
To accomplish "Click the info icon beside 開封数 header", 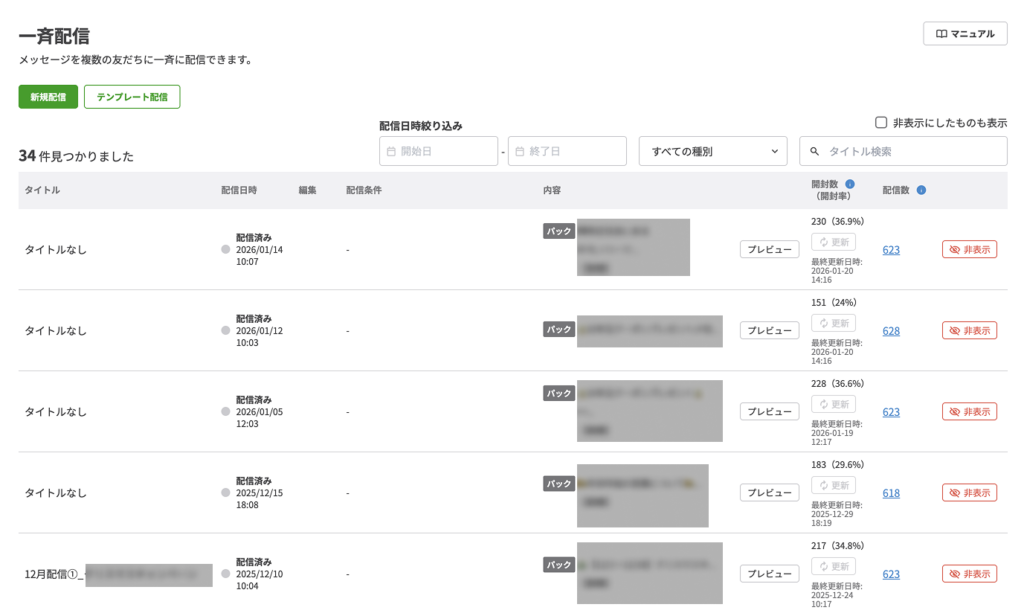I will coord(850,184).
